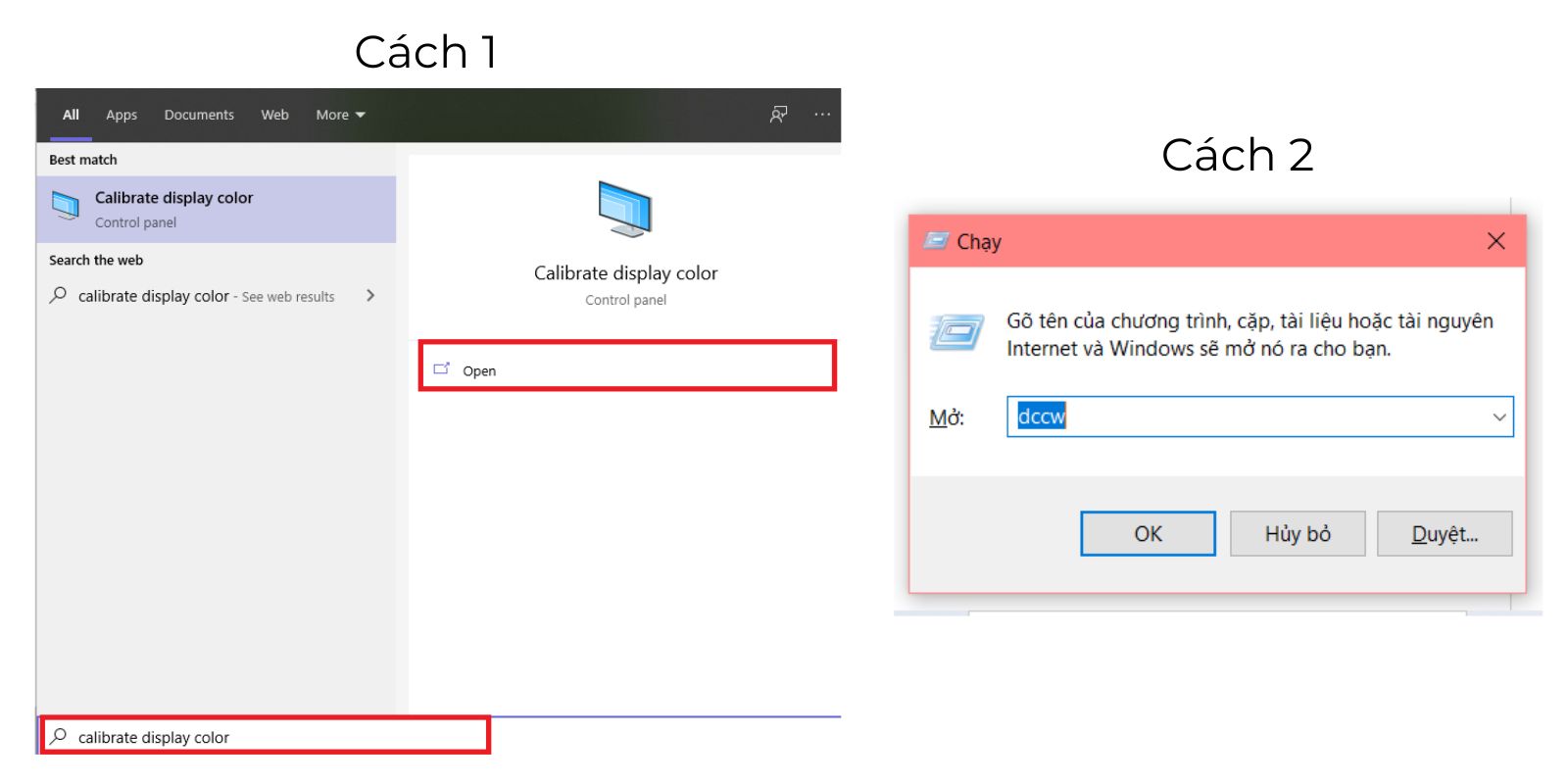This screenshot has height=784, width=1568.
Task: Click the Search the web heading text
Action: point(96,260)
